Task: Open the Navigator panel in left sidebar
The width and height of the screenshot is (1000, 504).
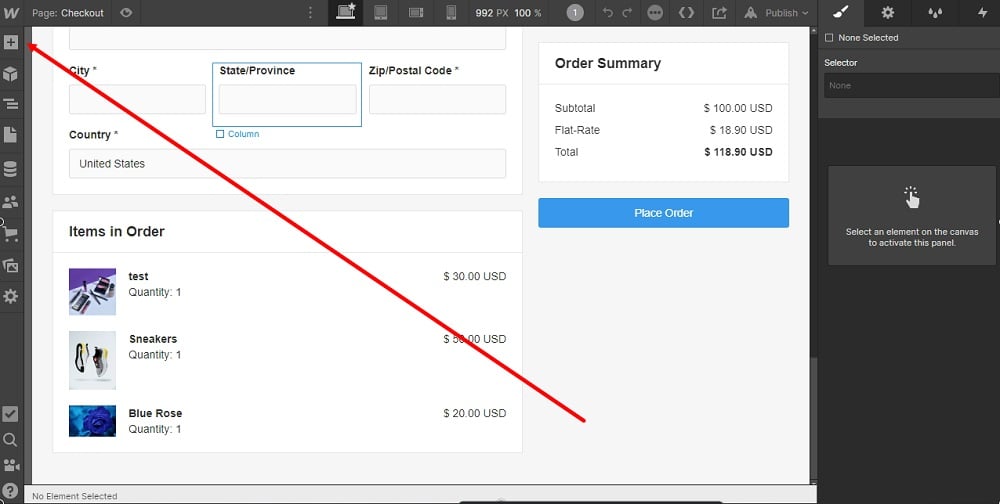Action: pos(10,104)
